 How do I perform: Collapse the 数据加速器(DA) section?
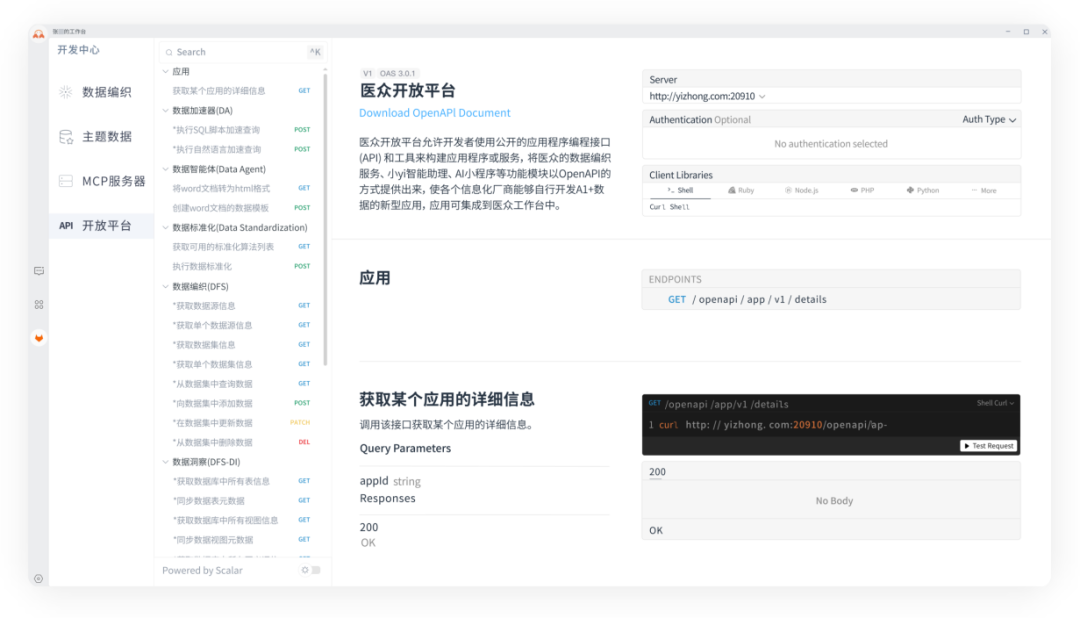pyautogui.click(x=165, y=110)
